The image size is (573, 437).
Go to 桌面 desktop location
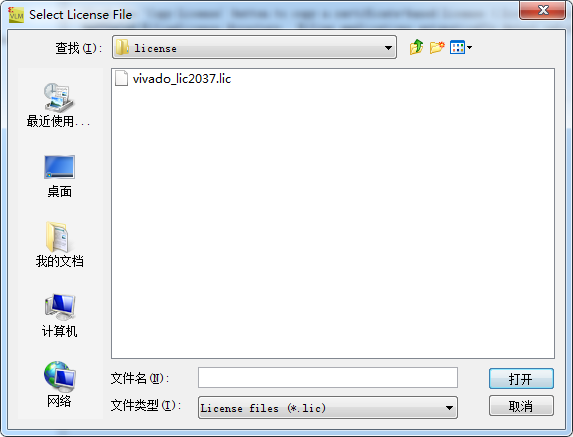(59, 176)
